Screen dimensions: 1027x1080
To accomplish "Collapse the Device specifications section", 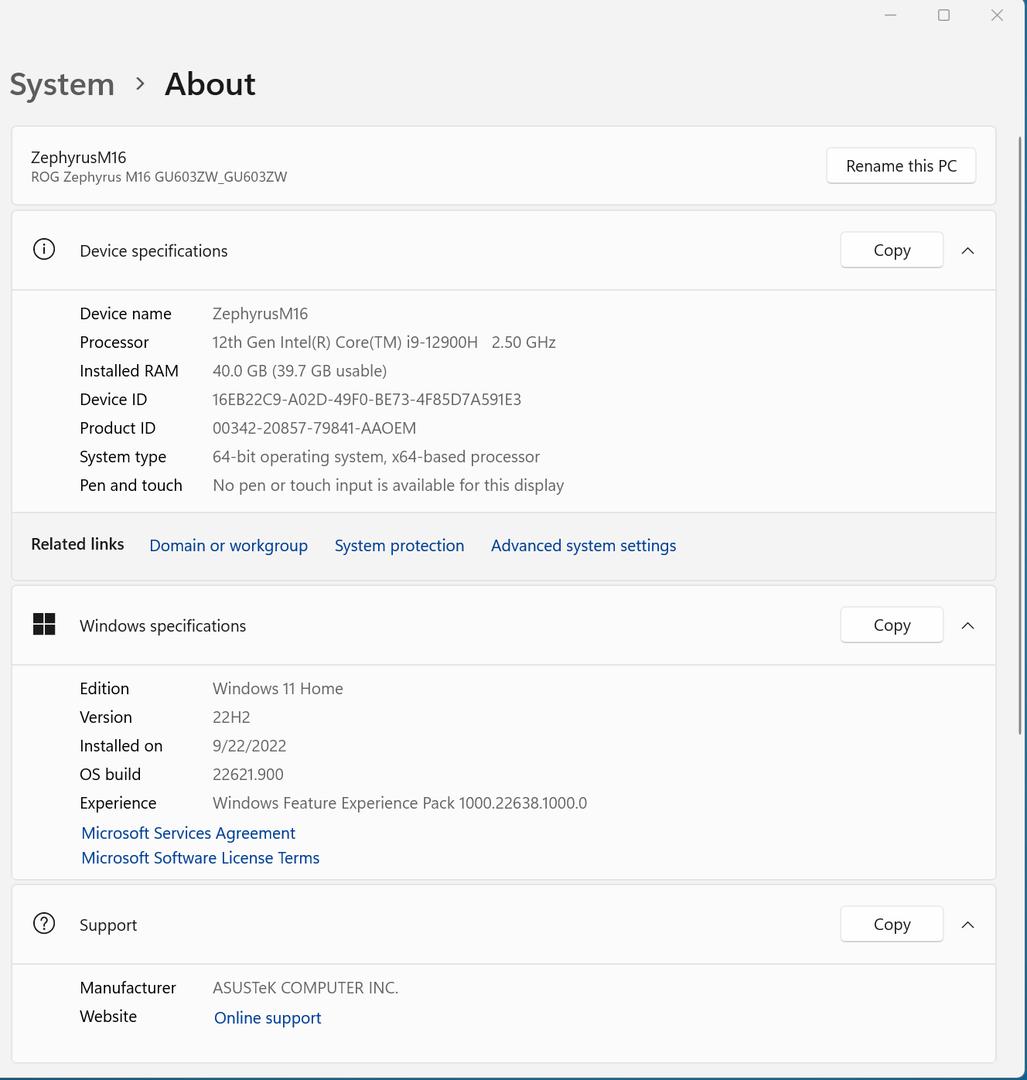I will (x=968, y=251).
